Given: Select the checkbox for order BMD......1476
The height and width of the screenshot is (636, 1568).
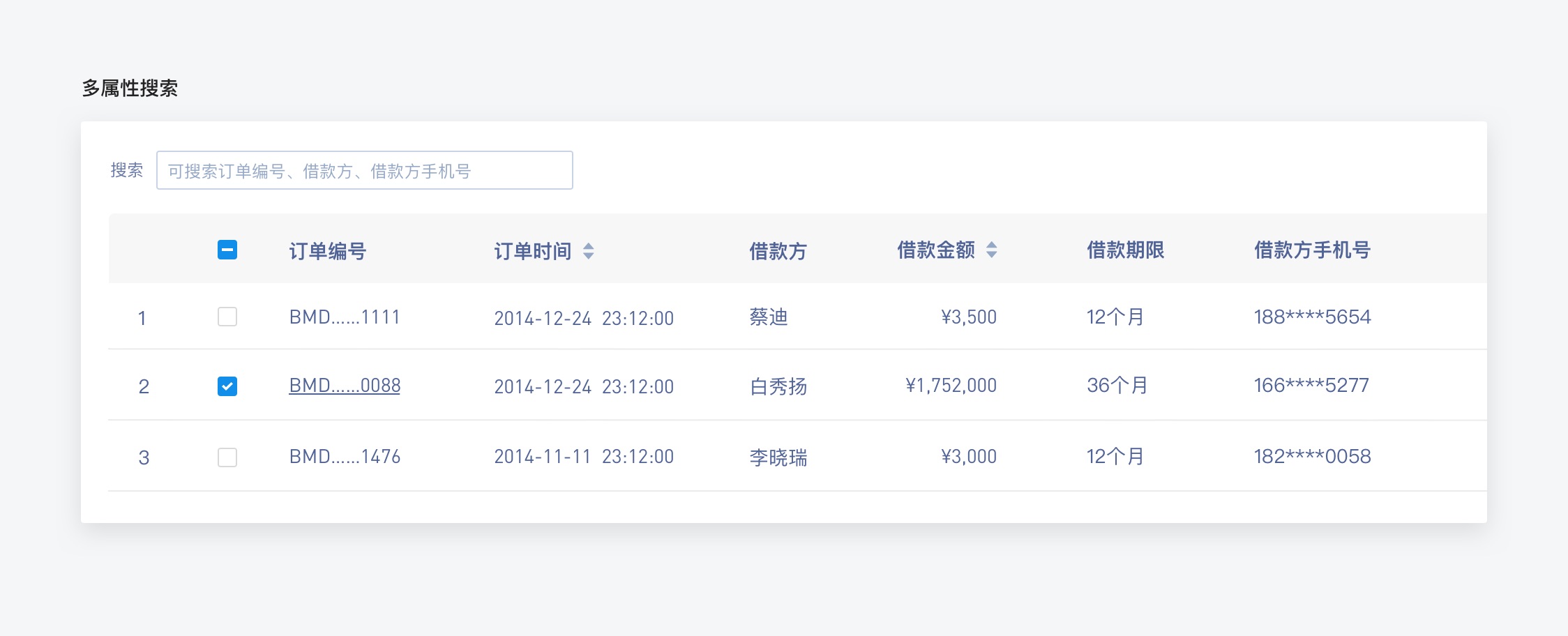Looking at the screenshot, I should tap(227, 457).
